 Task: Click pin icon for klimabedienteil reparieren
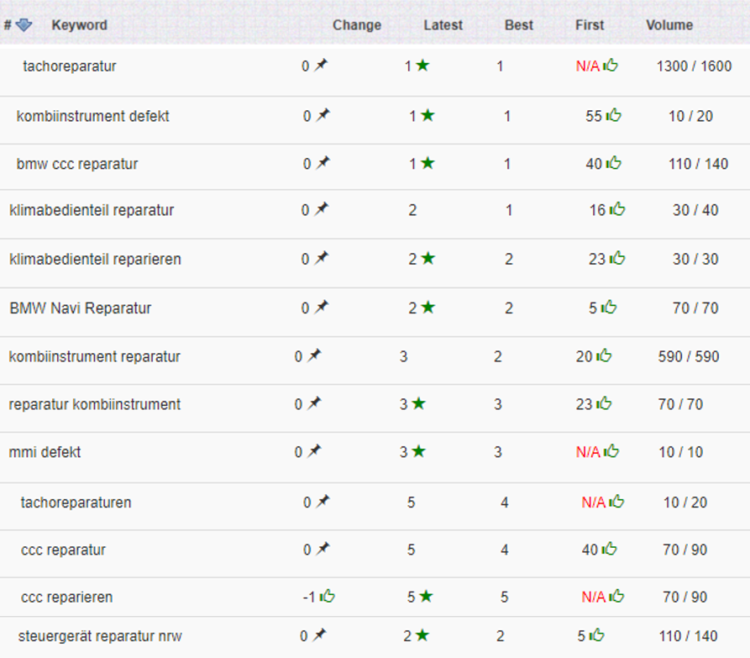point(321,258)
